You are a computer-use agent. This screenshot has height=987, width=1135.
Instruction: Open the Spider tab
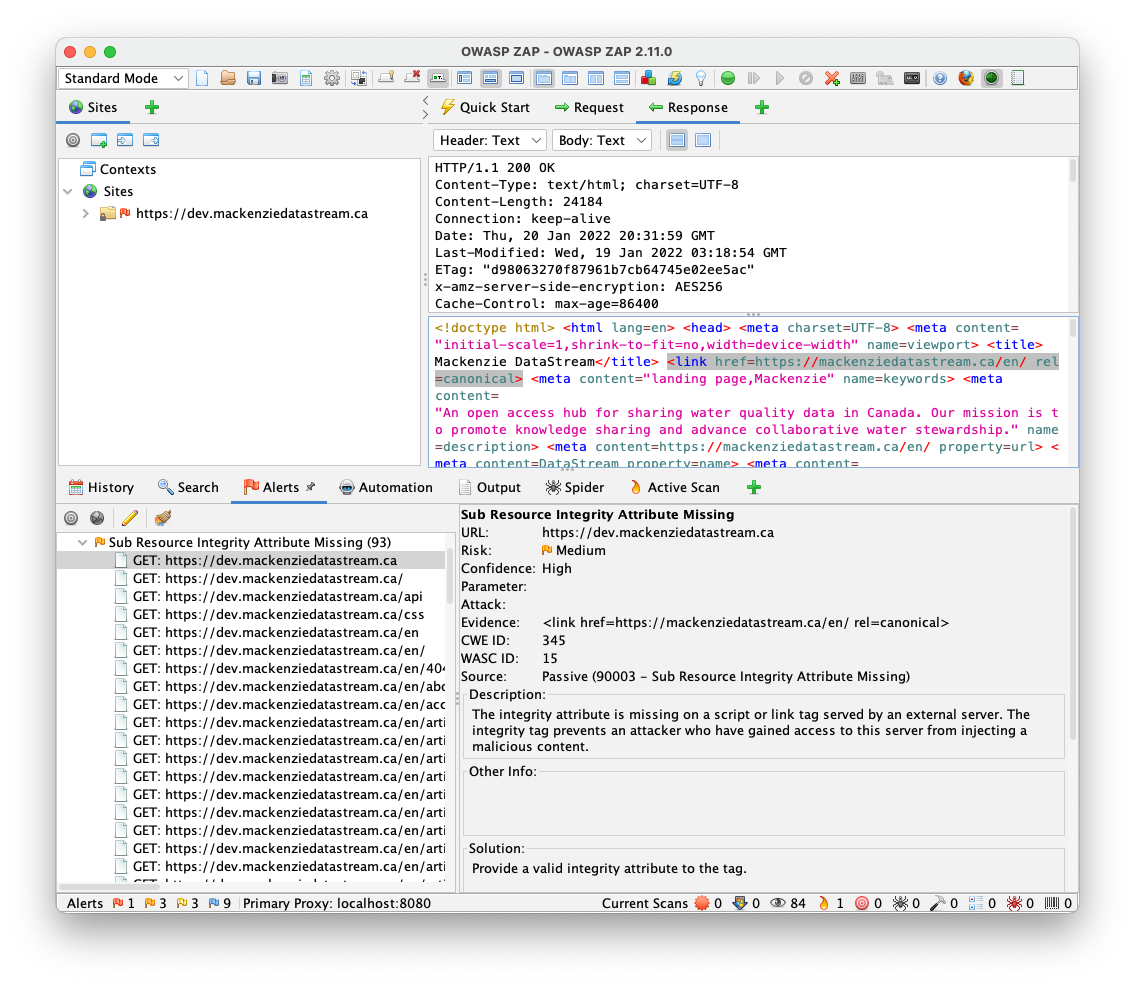(x=575, y=488)
